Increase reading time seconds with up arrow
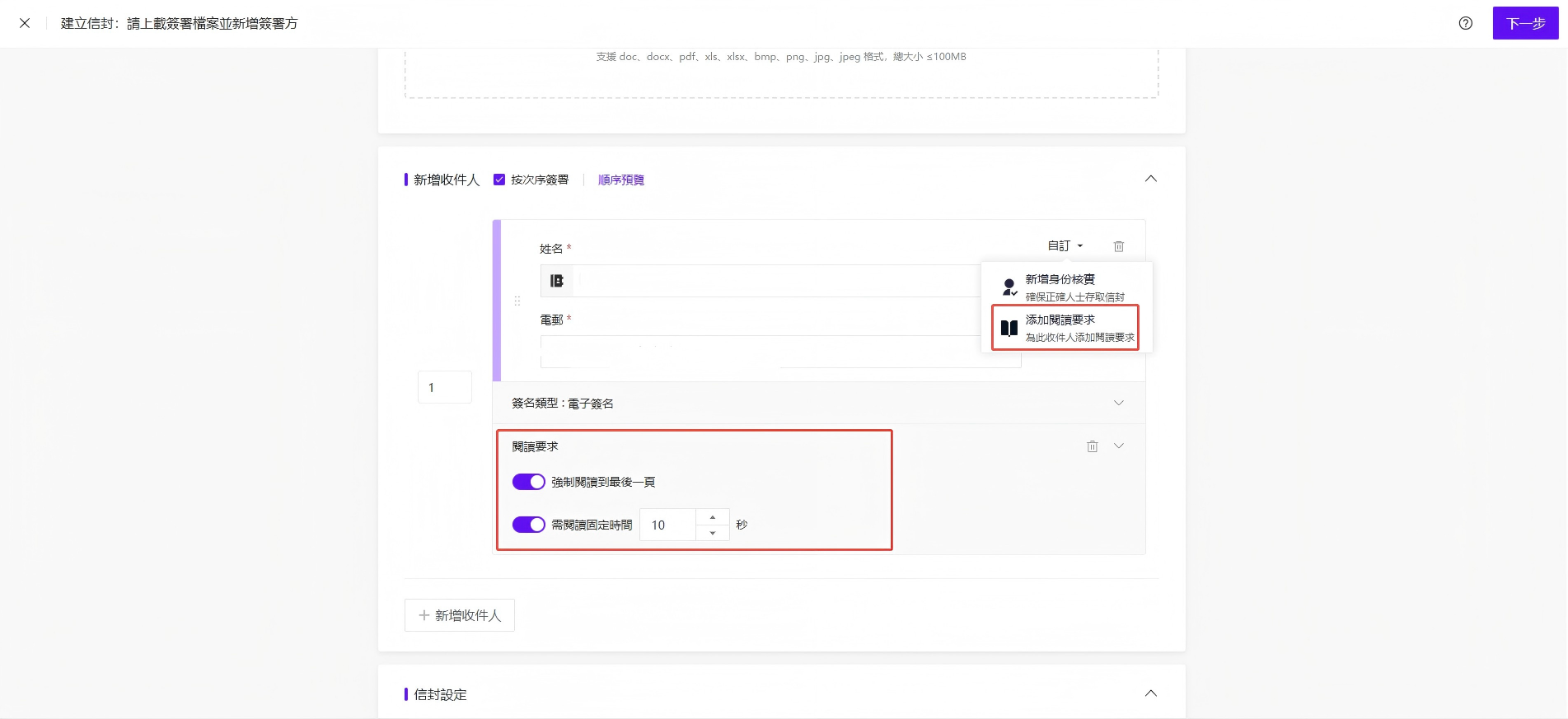 [x=713, y=517]
